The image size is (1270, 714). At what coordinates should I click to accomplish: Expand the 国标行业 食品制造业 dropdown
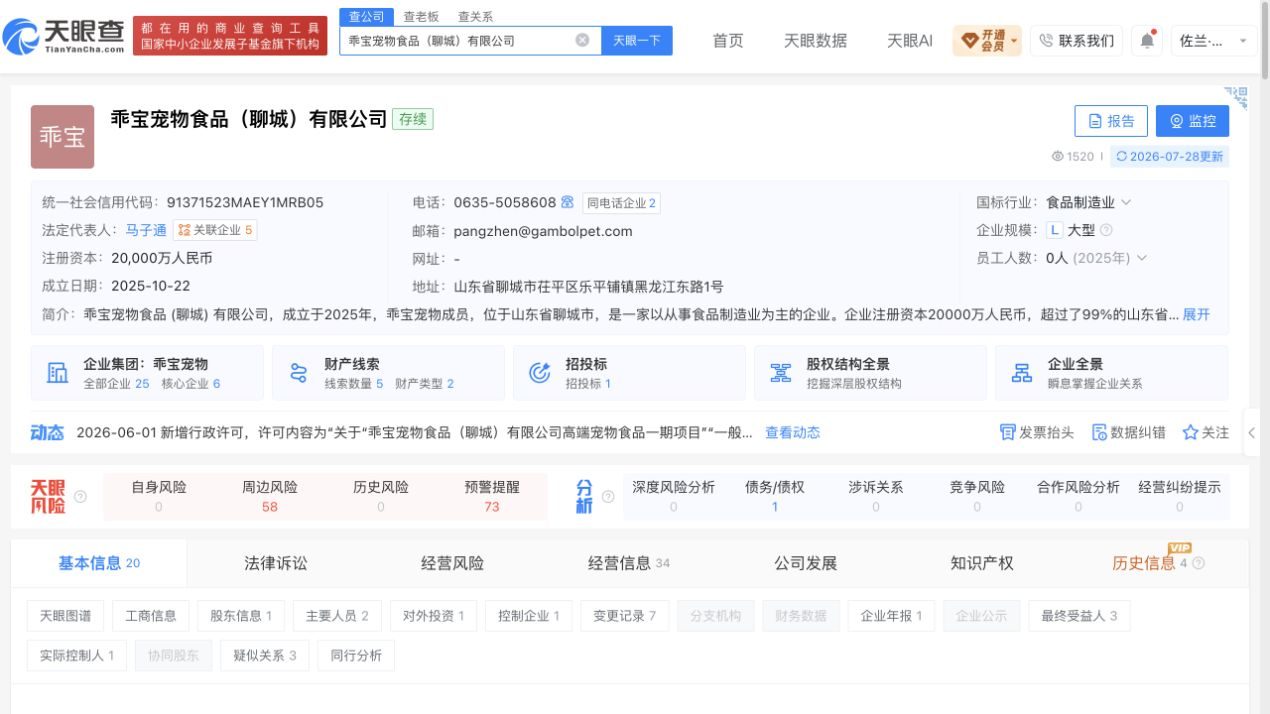coord(1126,202)
